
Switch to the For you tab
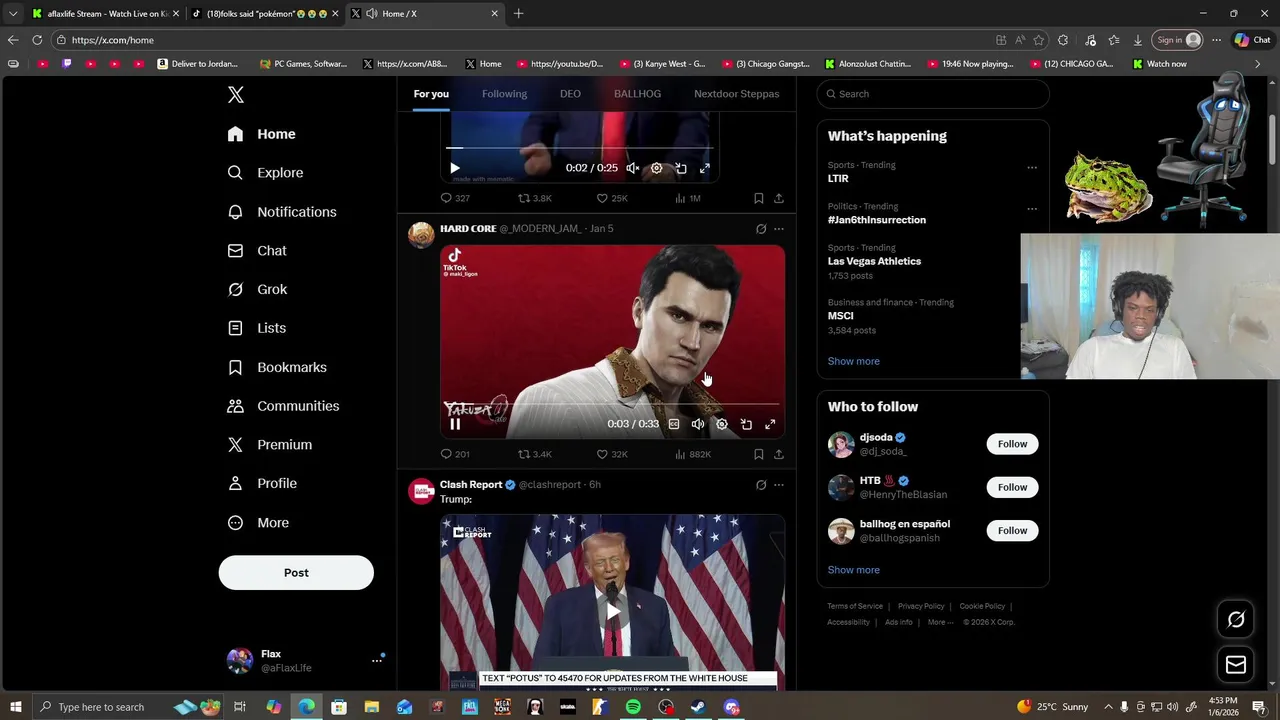coord(431,94)
